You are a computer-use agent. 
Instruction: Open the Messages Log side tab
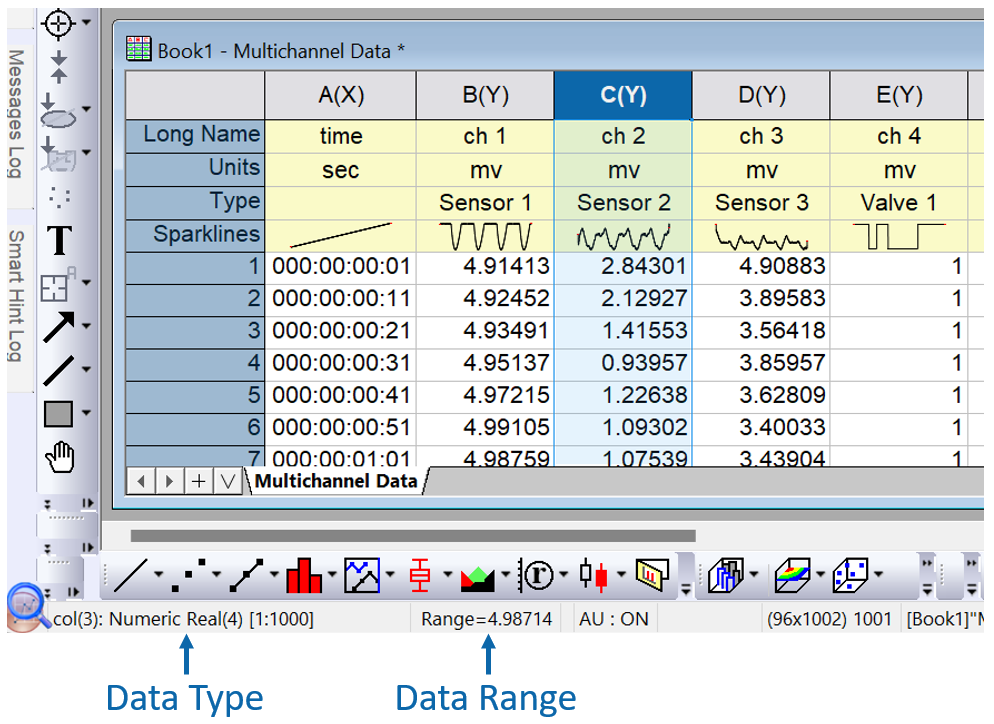click(x=15, y=113)
